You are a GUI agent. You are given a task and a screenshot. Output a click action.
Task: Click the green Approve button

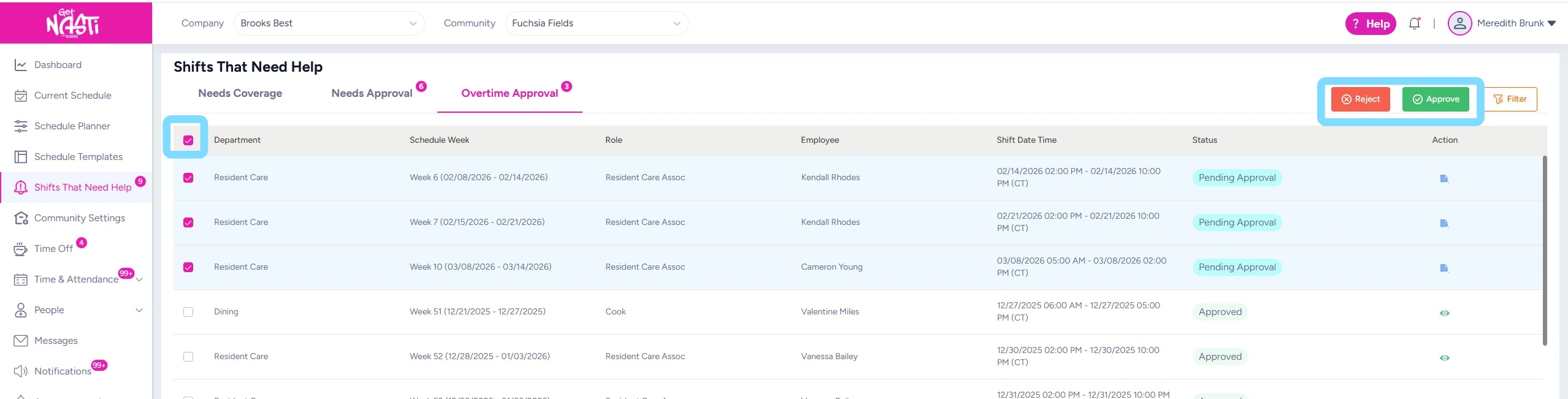[x=1435, y=99]
